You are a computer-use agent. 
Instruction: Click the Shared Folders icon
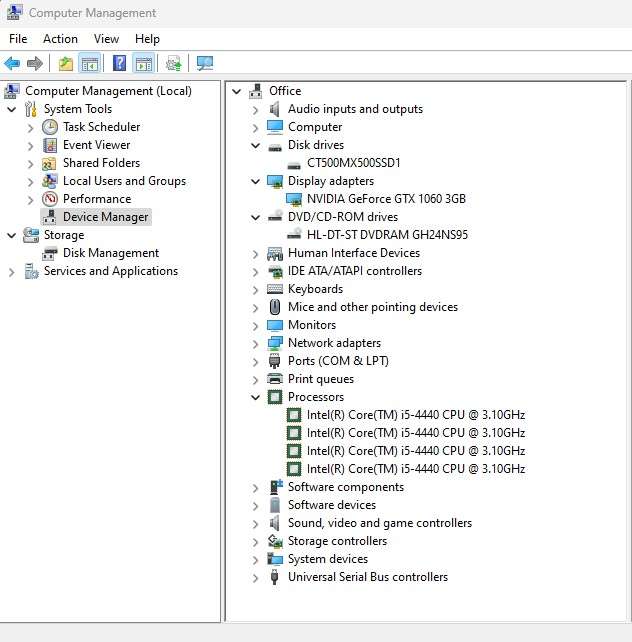click(x=50, y=163)
